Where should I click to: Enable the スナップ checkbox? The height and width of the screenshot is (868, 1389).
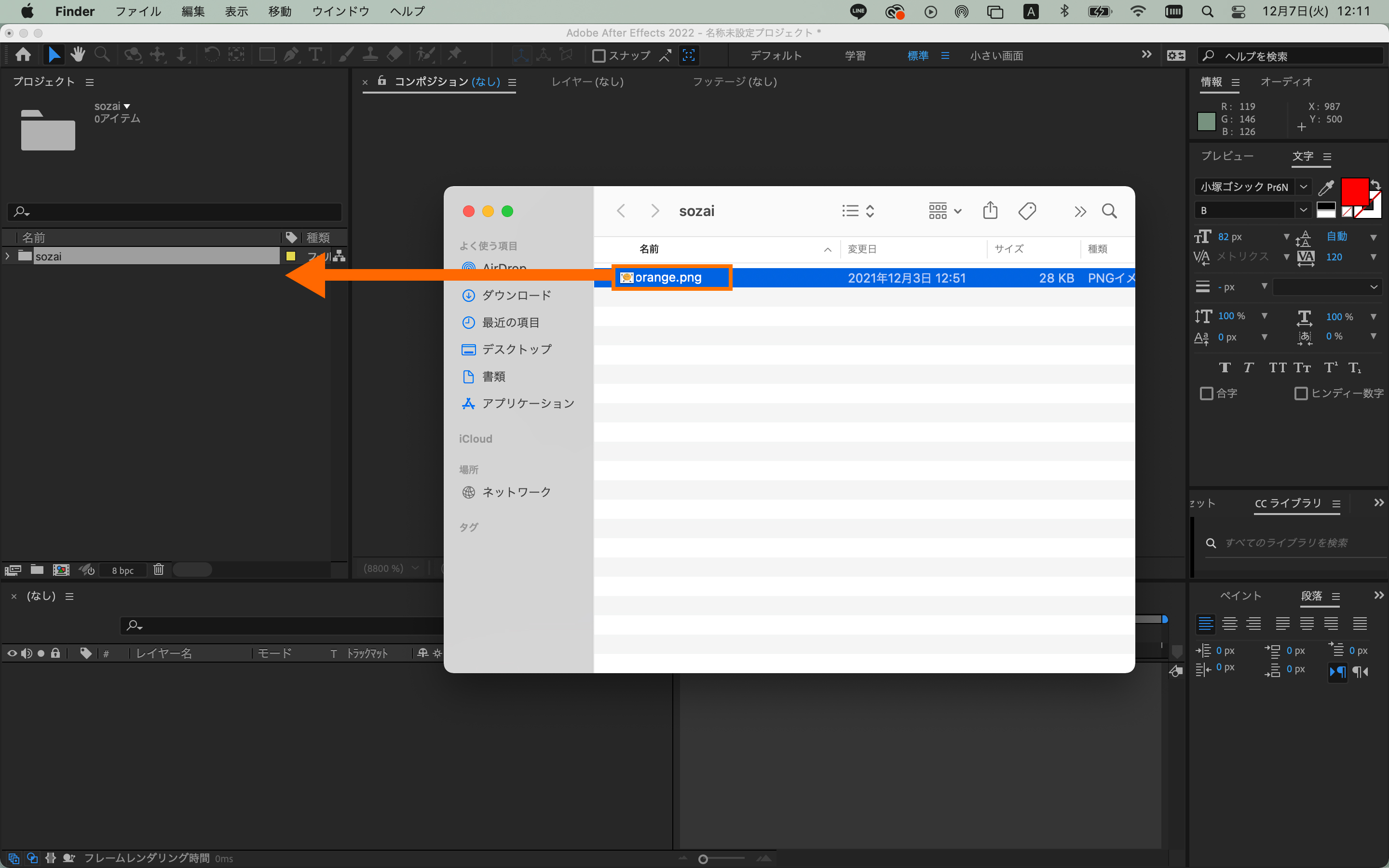coord(599,55)
